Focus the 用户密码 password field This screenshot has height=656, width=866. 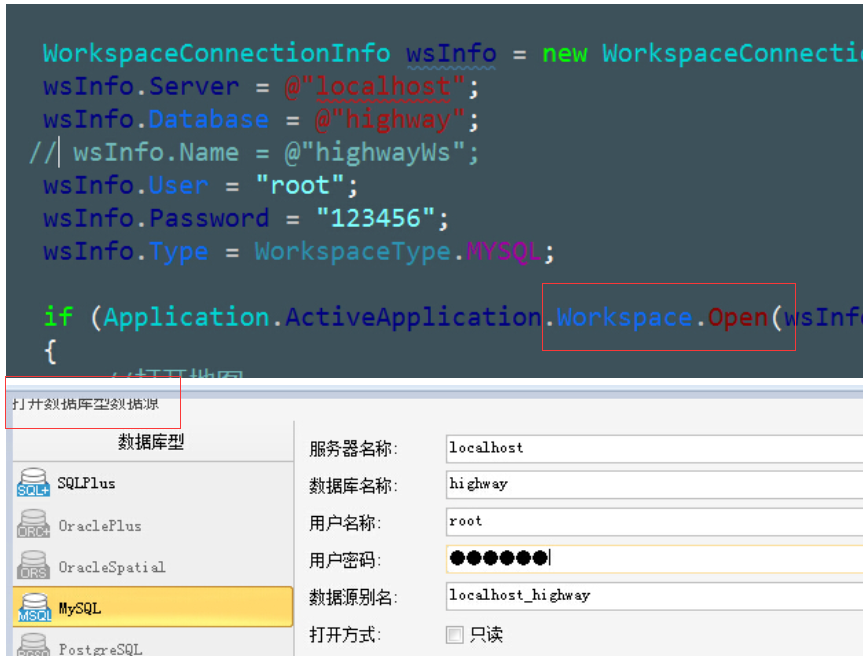(x=650, y=558)
